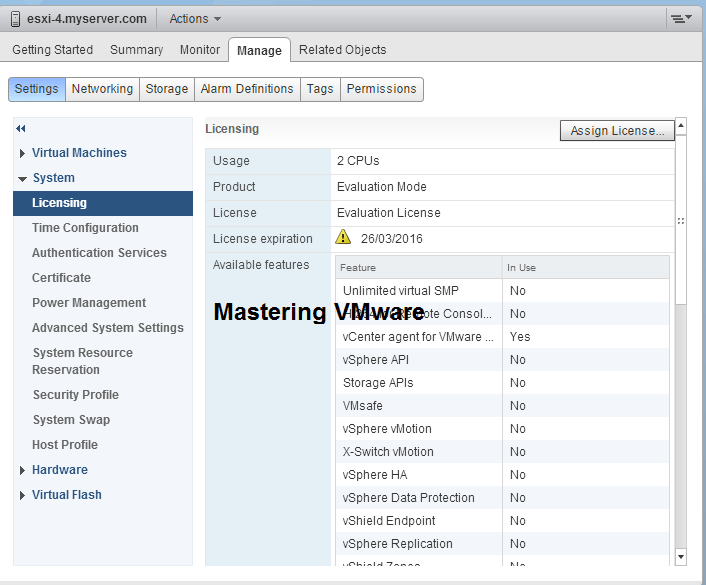Click the Hardware category label

coord(60,470)
